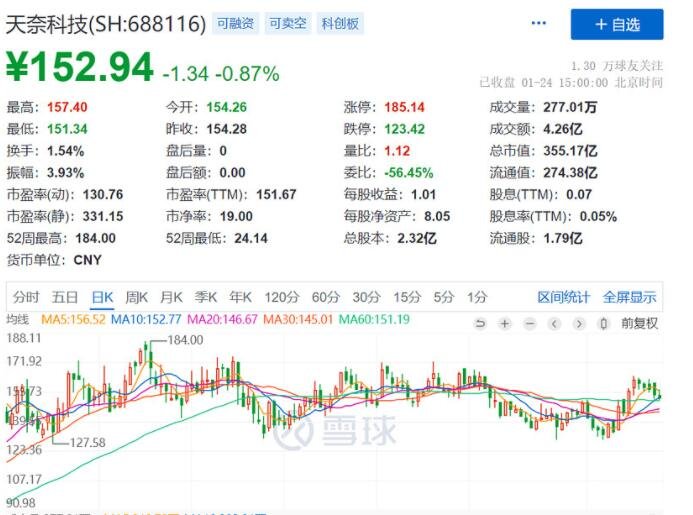Select the 季K chart tab

(206, 297)
